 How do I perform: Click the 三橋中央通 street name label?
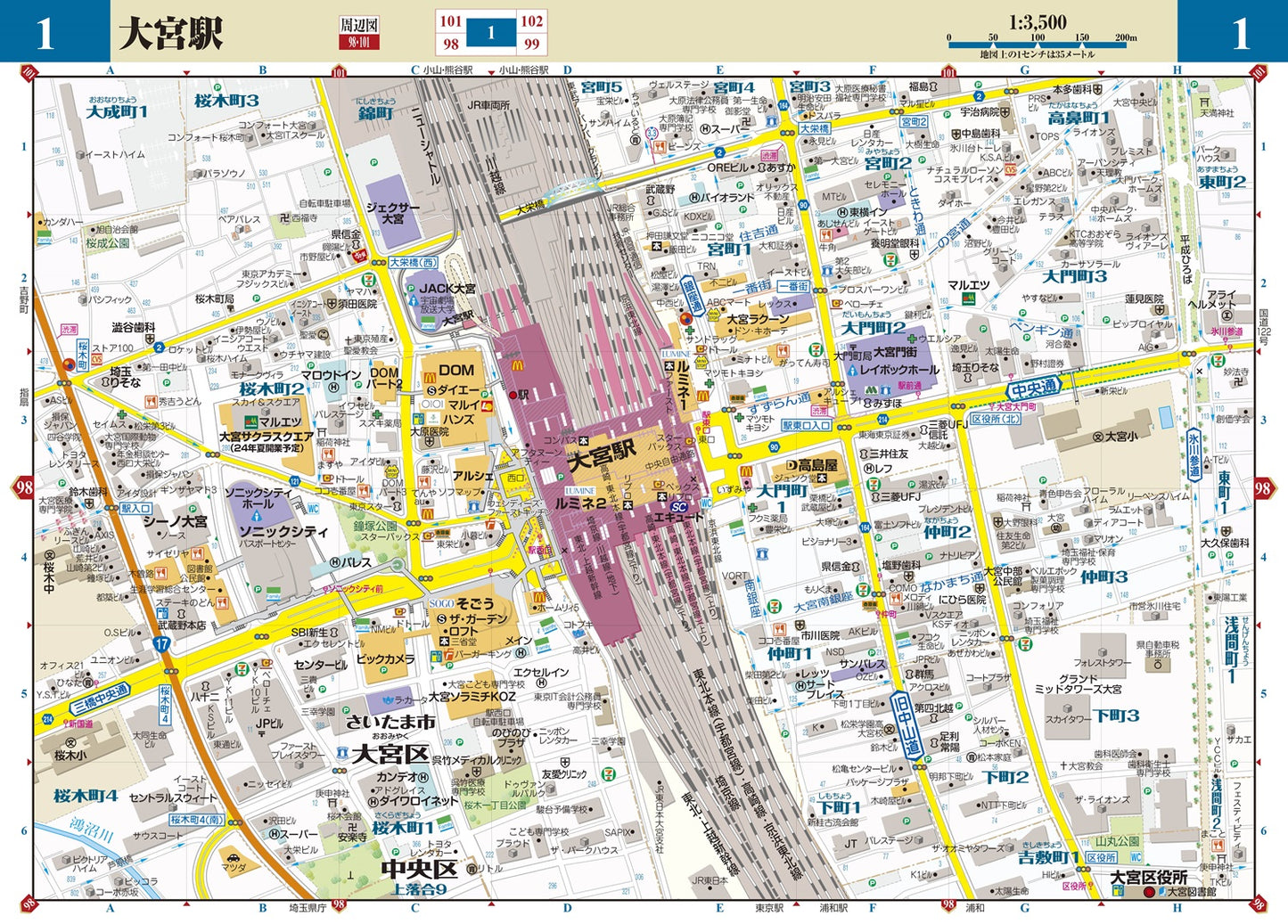(101, 697)
